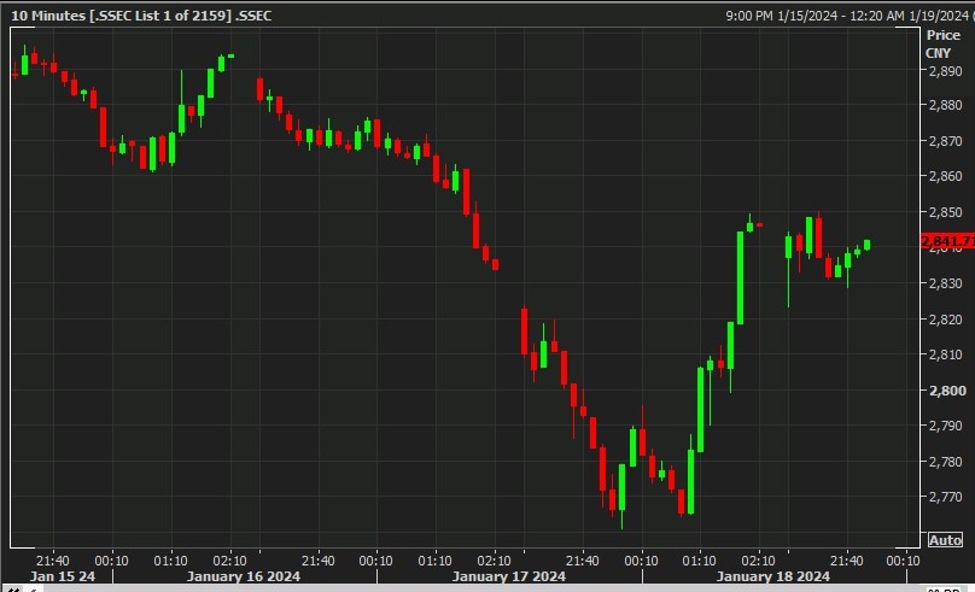Click the 01:10 time label above 'January 16 2024'
The width and height of the screenshot is (975, 592).
(x=171, y=561)
